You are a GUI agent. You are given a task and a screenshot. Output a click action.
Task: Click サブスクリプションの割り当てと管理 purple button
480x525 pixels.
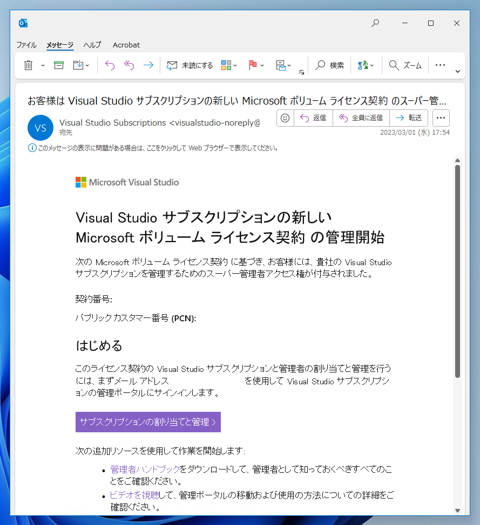148,422
